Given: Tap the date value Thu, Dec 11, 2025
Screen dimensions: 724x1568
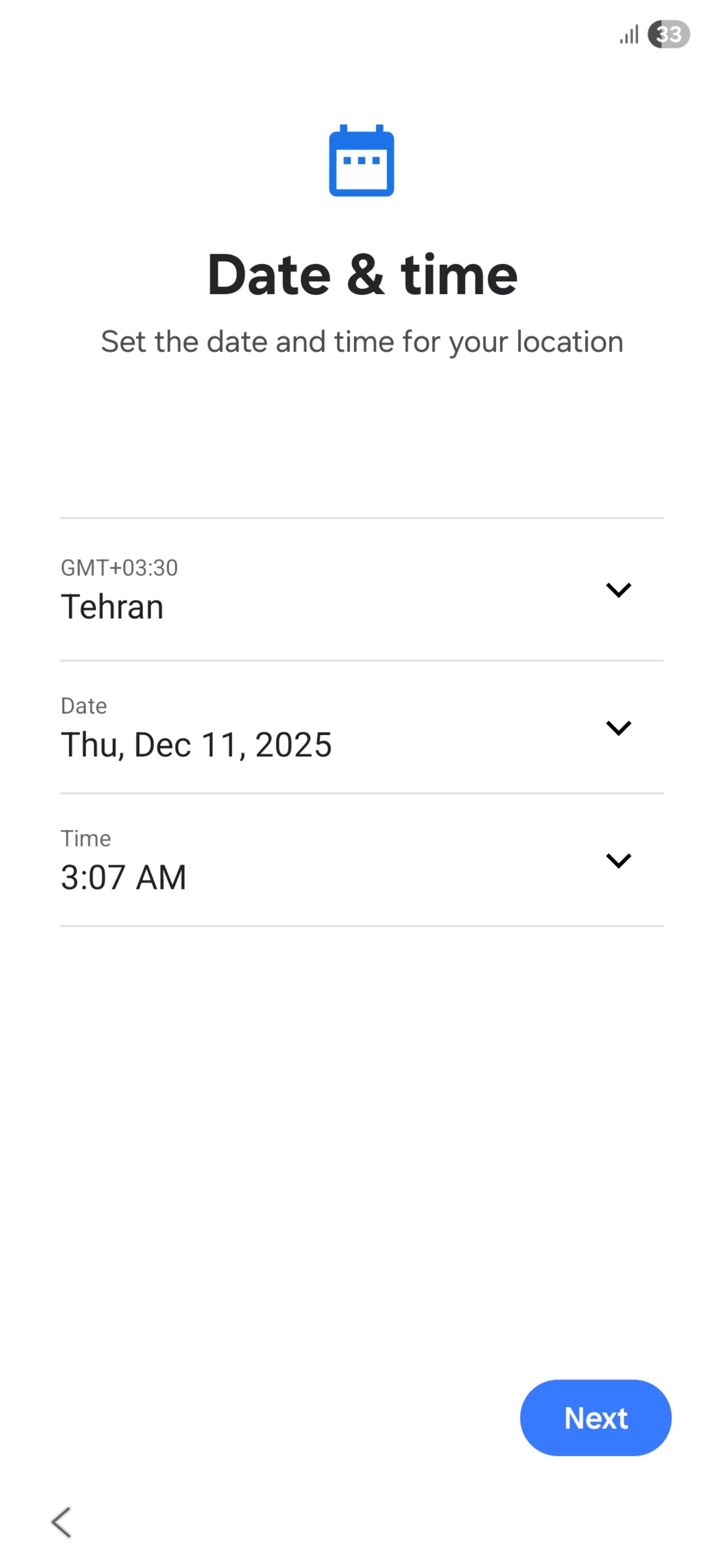Looking at the screenshot, I should [196, 744].
